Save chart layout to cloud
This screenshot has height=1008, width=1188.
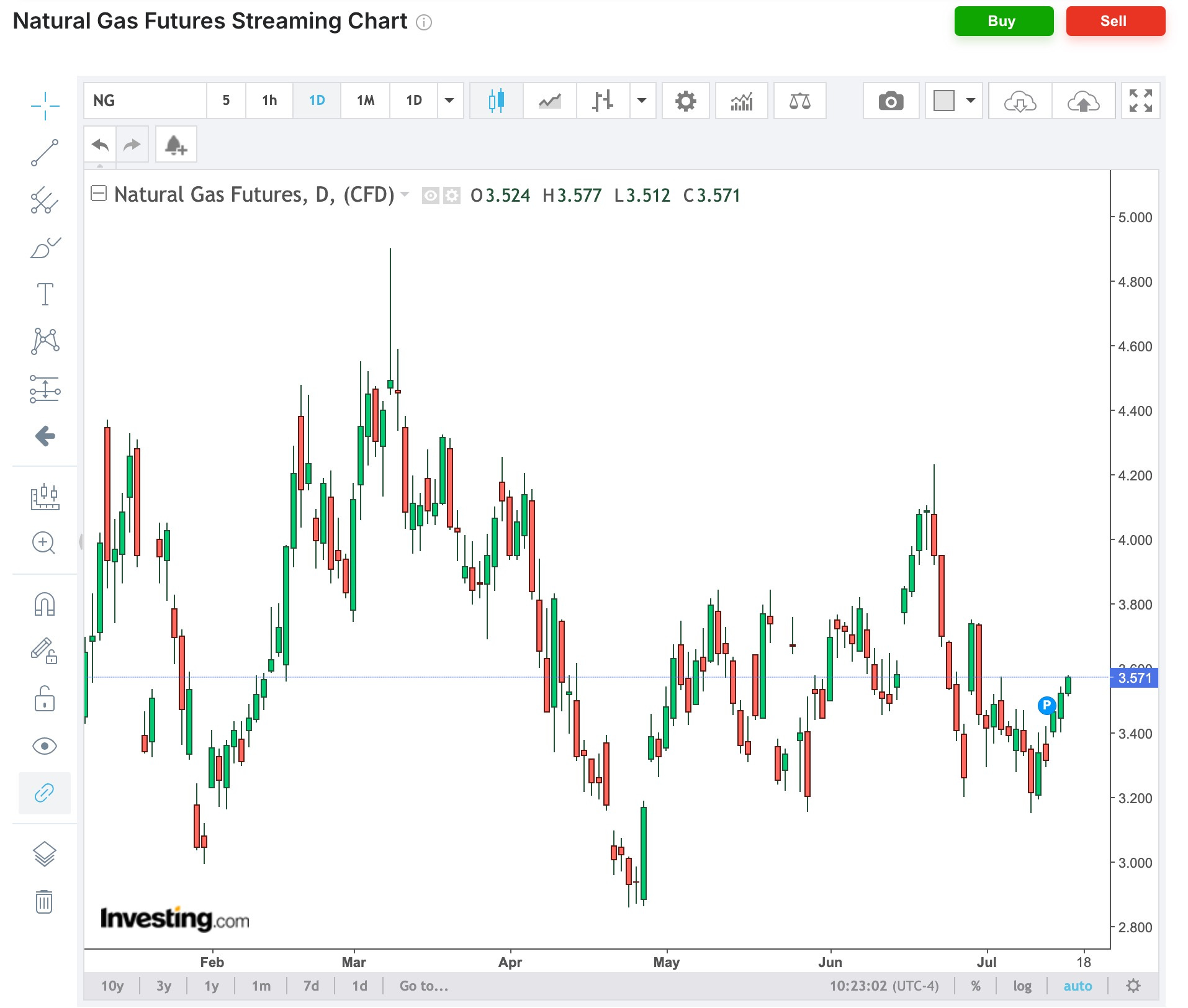click(1084, 101)
